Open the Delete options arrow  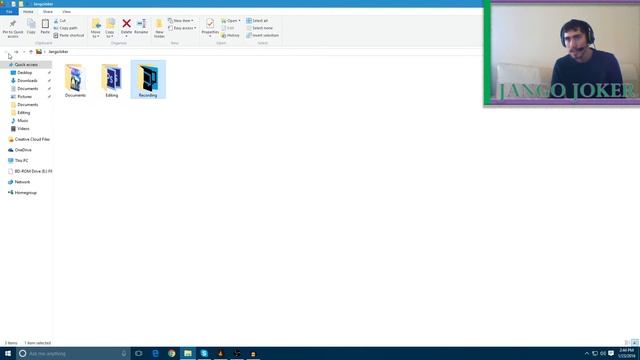pyautogui.click(x=127, y=36)
